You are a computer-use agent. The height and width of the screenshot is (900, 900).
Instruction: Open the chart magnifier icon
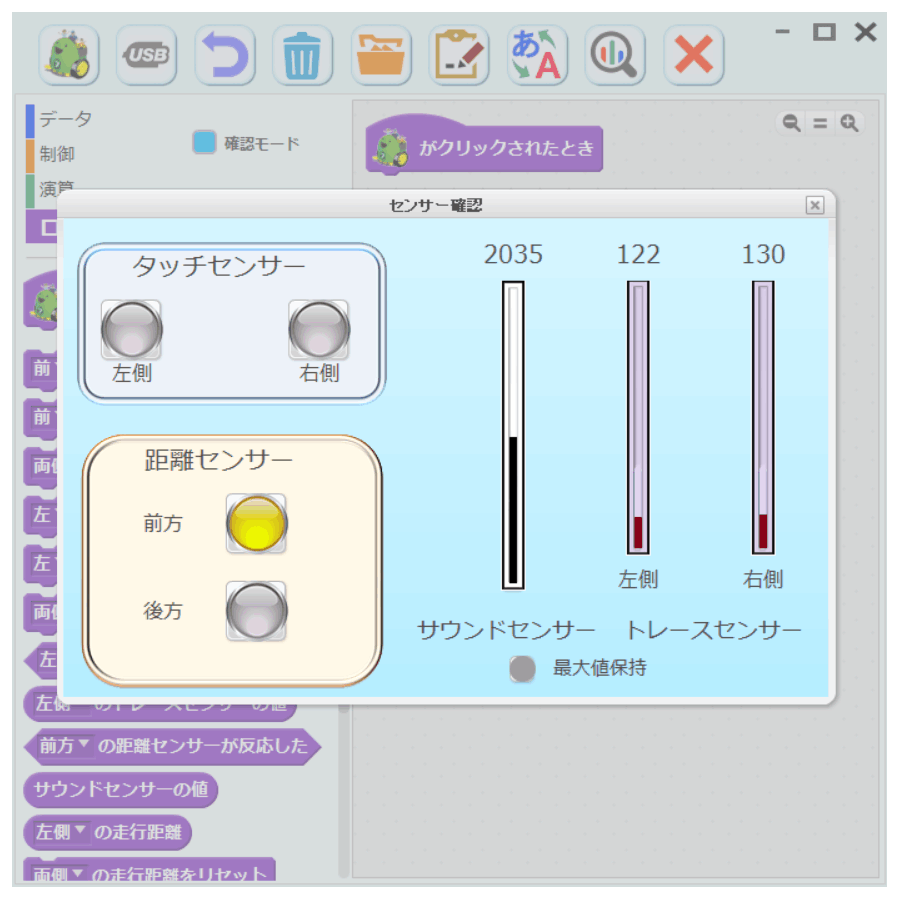[x=615, y=55]
